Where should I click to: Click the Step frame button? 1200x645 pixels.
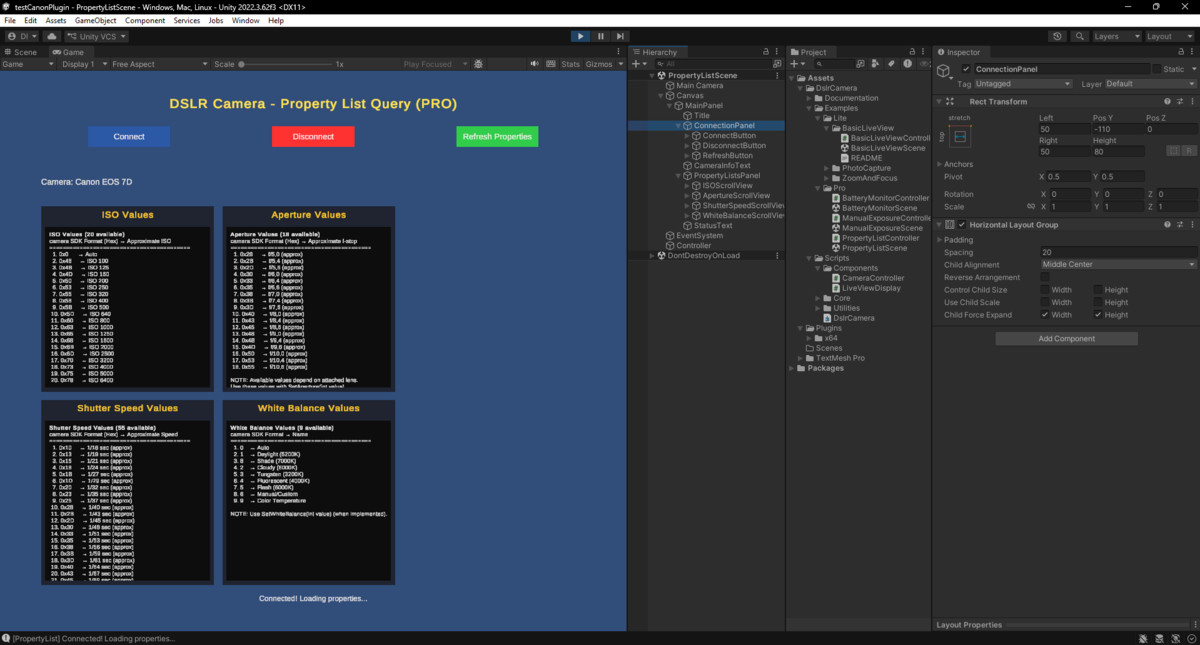point(620,36)
